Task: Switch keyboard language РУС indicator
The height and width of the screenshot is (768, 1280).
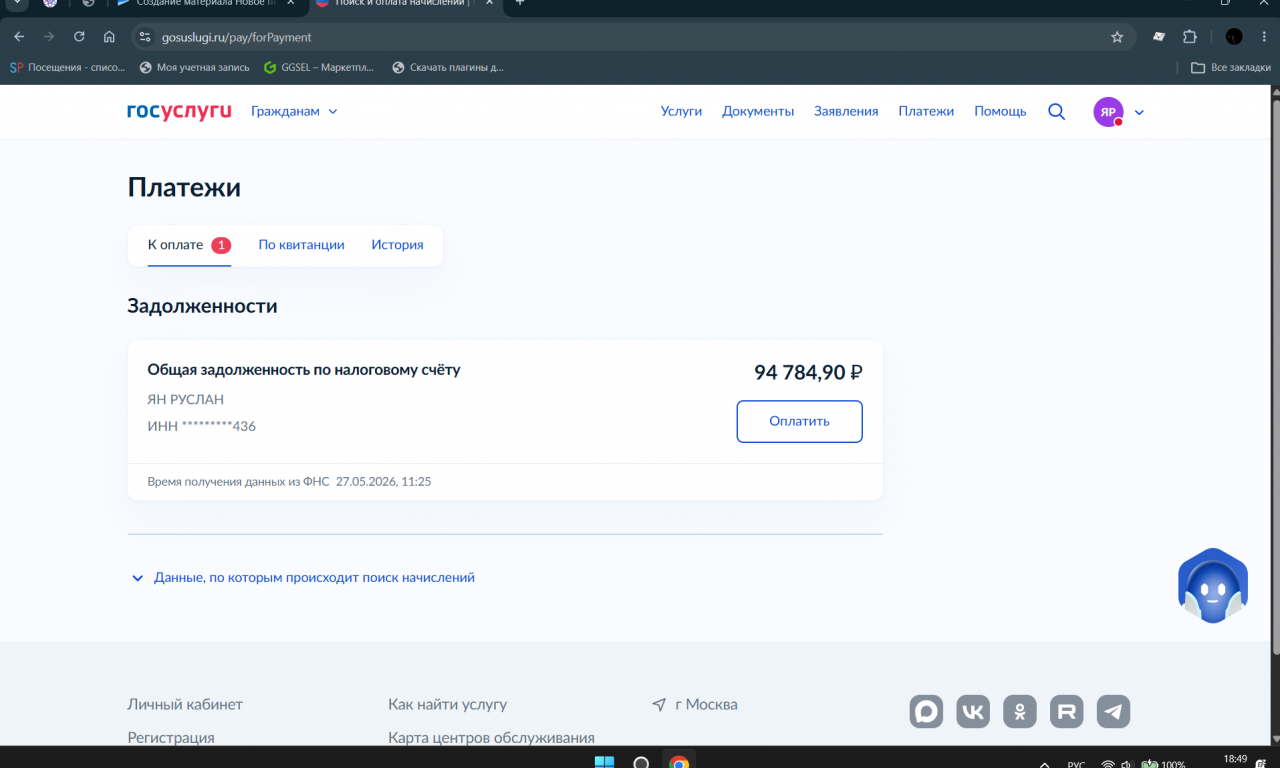Action: pyautogui.click(x=1076, y=764)
